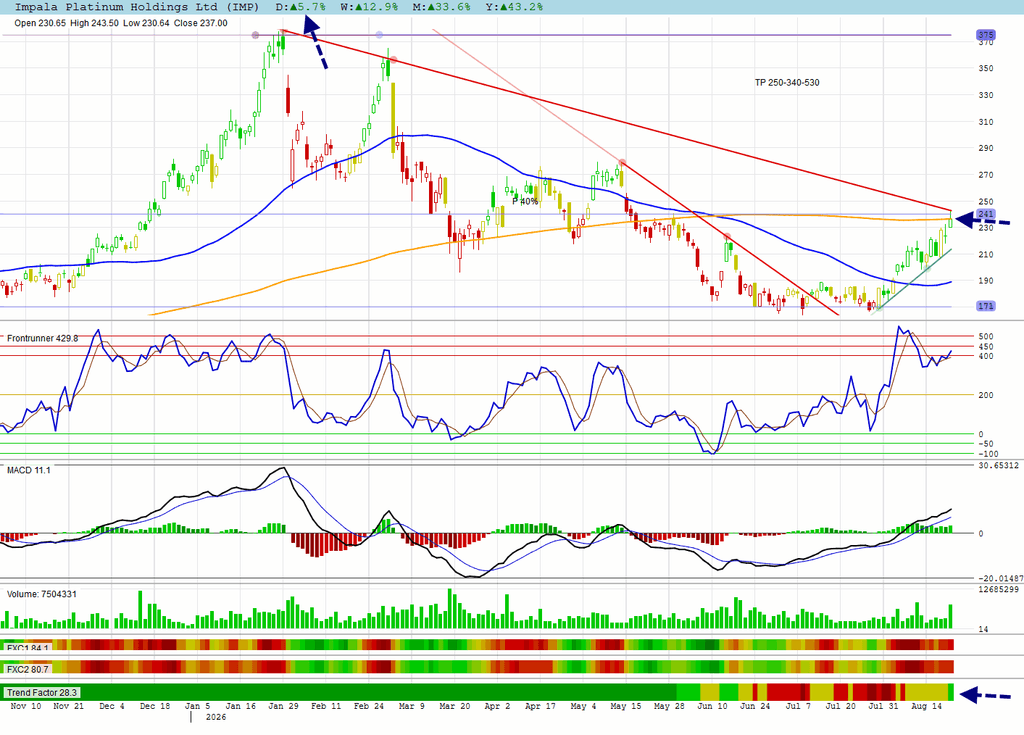Click the Apr 17 date label

point(540,706)
